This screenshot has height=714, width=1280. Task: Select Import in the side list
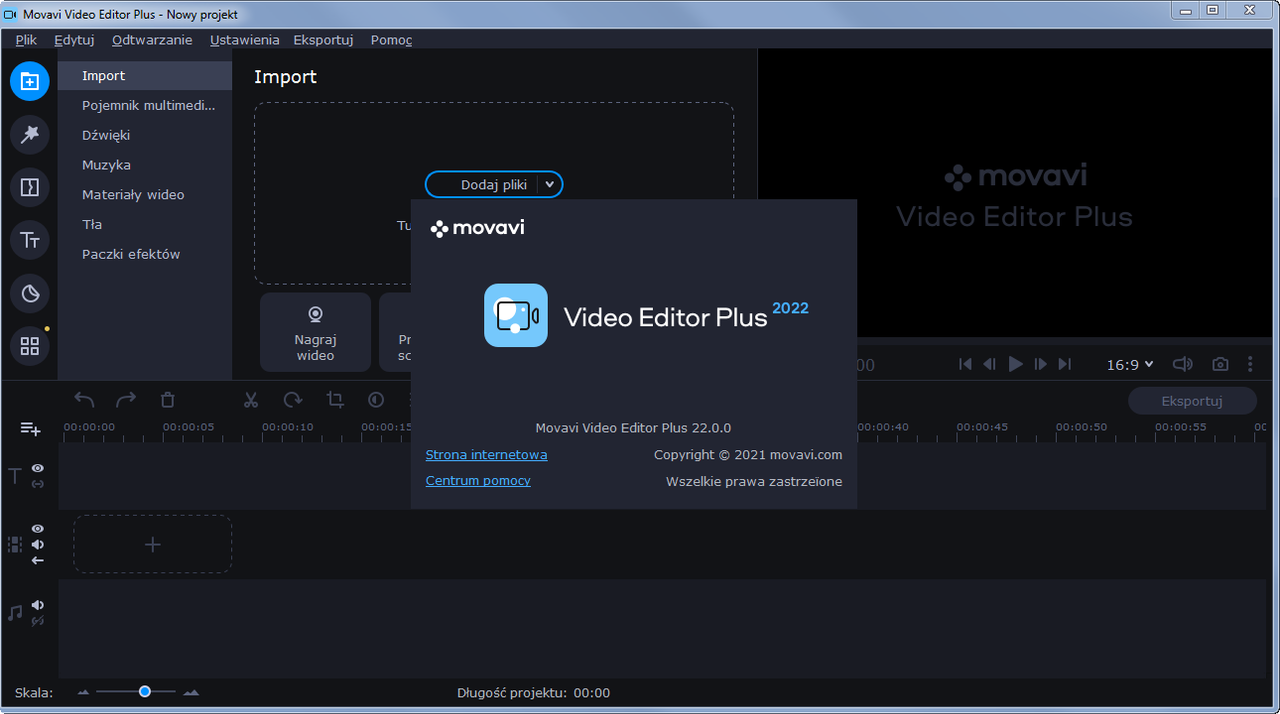[145, 76]
